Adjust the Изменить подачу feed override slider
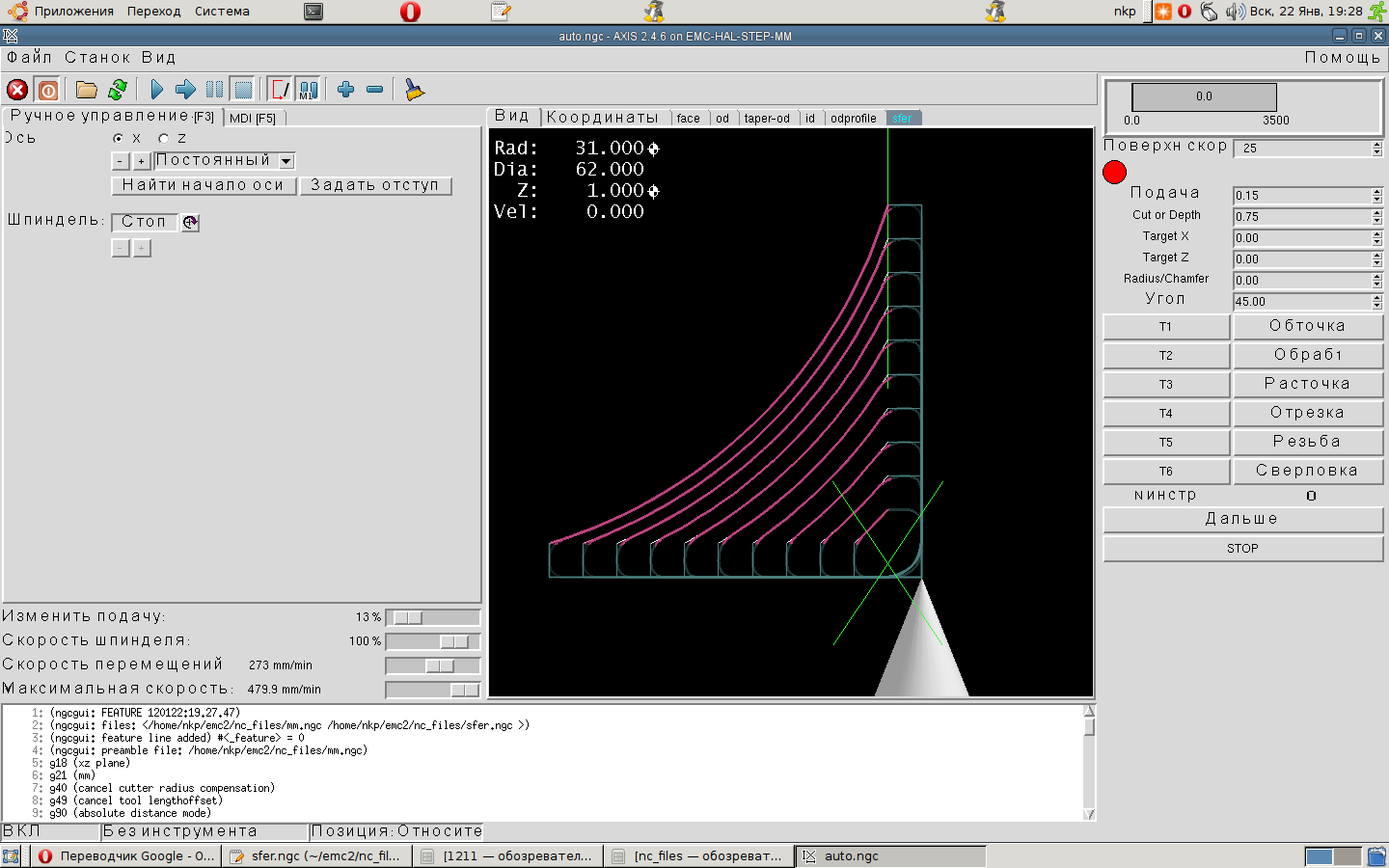Image resolution: width=1389 pixels, height=868 pixels. pos(408,617)
